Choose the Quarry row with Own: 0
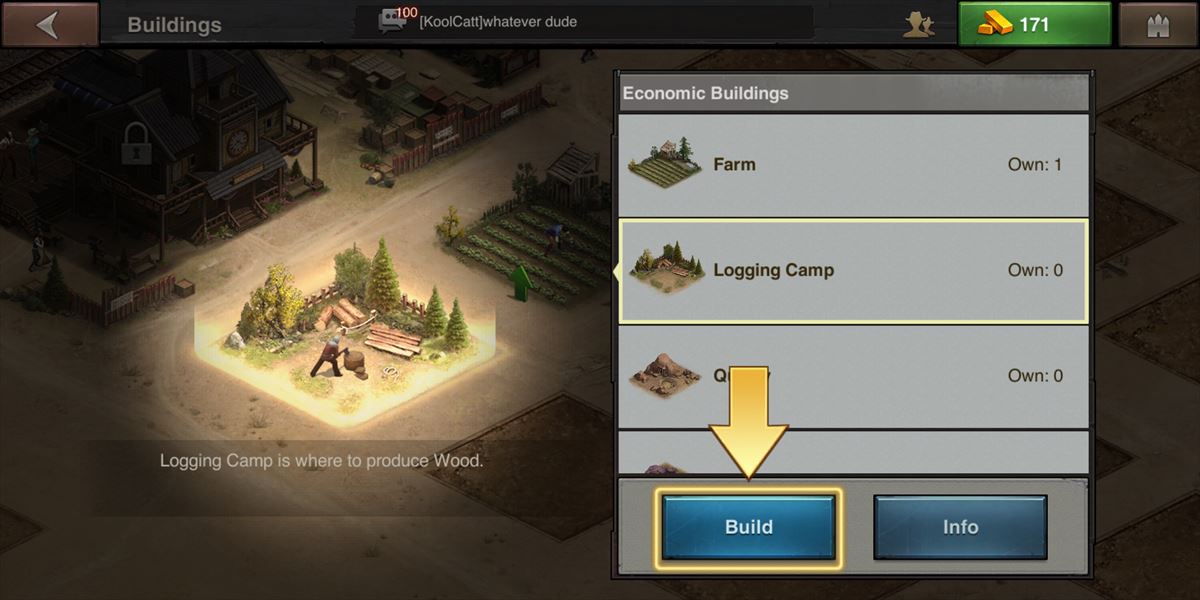 pyautogui.click(x=853, y=377)
